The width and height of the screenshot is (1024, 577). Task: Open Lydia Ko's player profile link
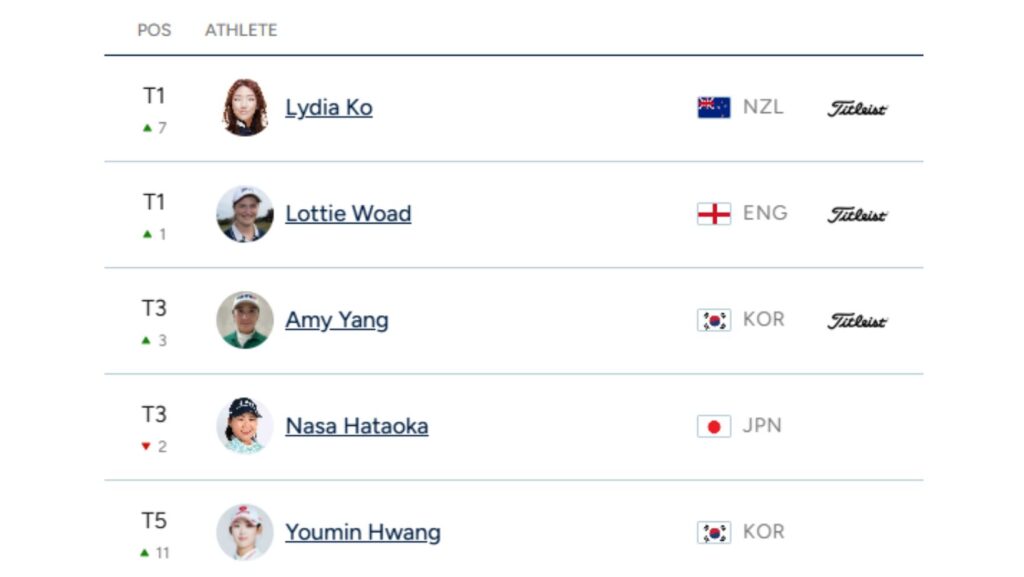click(329, 108)
